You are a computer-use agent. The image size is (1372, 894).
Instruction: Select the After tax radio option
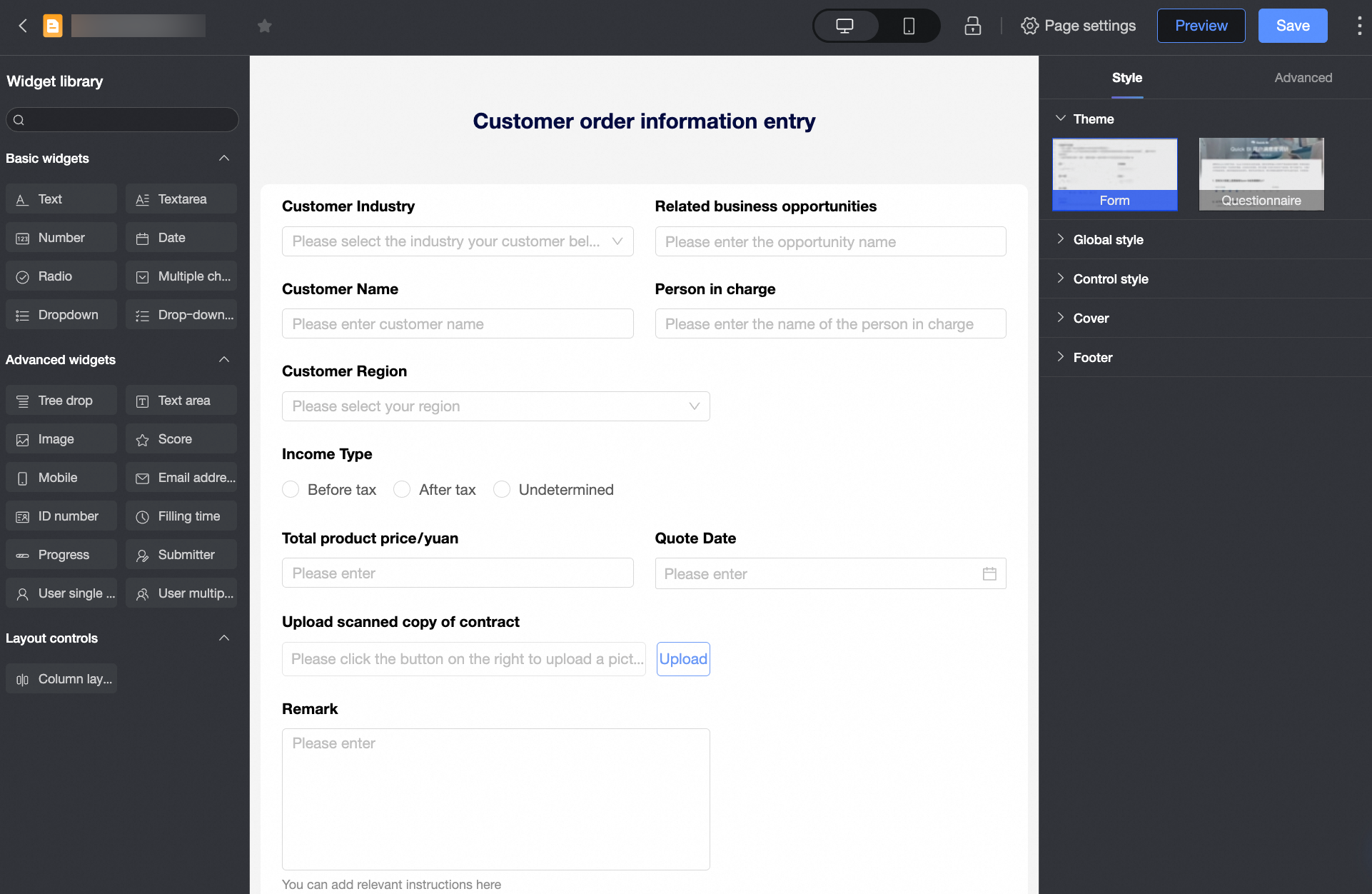pyautogui.click(x=402, y=489)
